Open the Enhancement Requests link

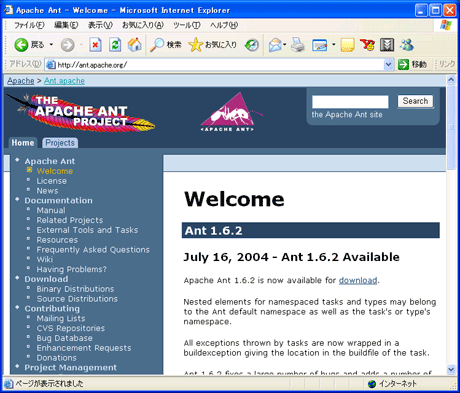pyautogui.click(x=84, y=348)
